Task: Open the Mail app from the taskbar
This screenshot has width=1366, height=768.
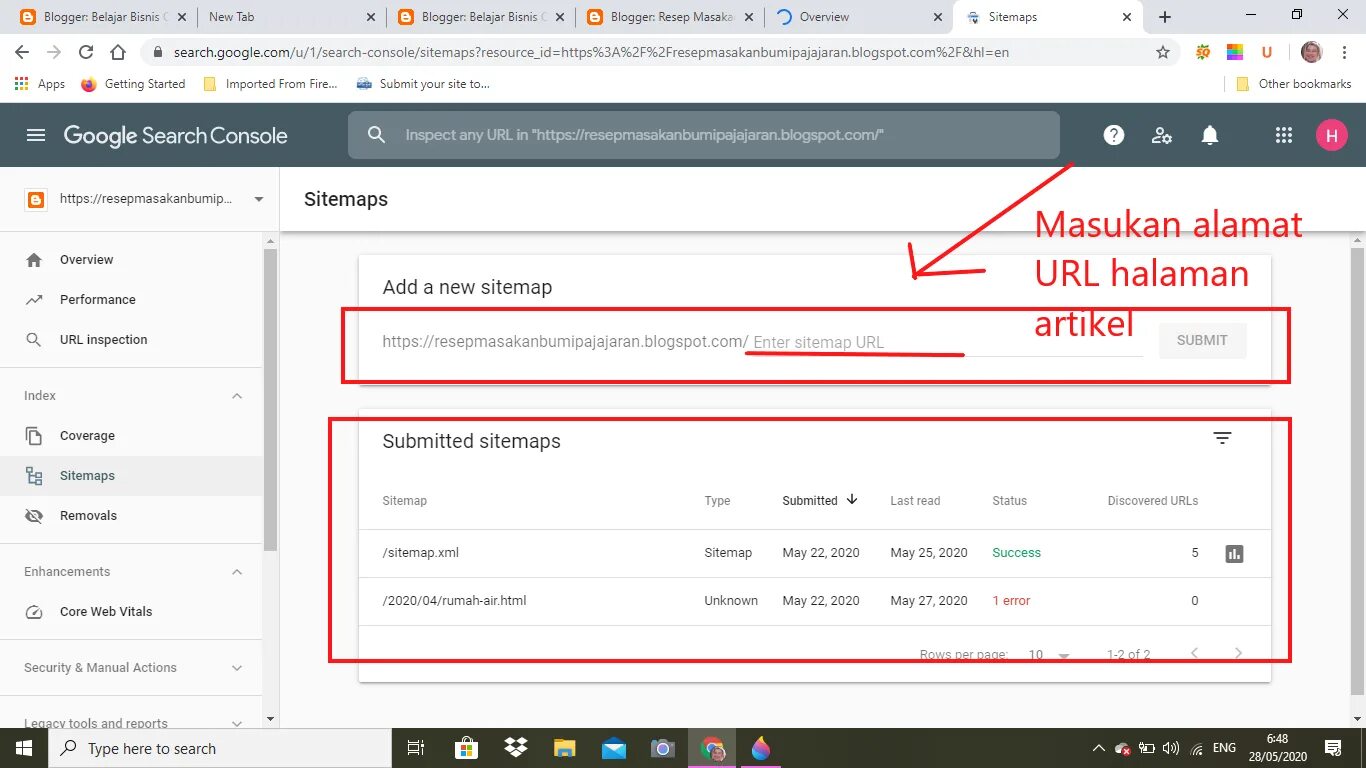Action: tap(614, 748)
